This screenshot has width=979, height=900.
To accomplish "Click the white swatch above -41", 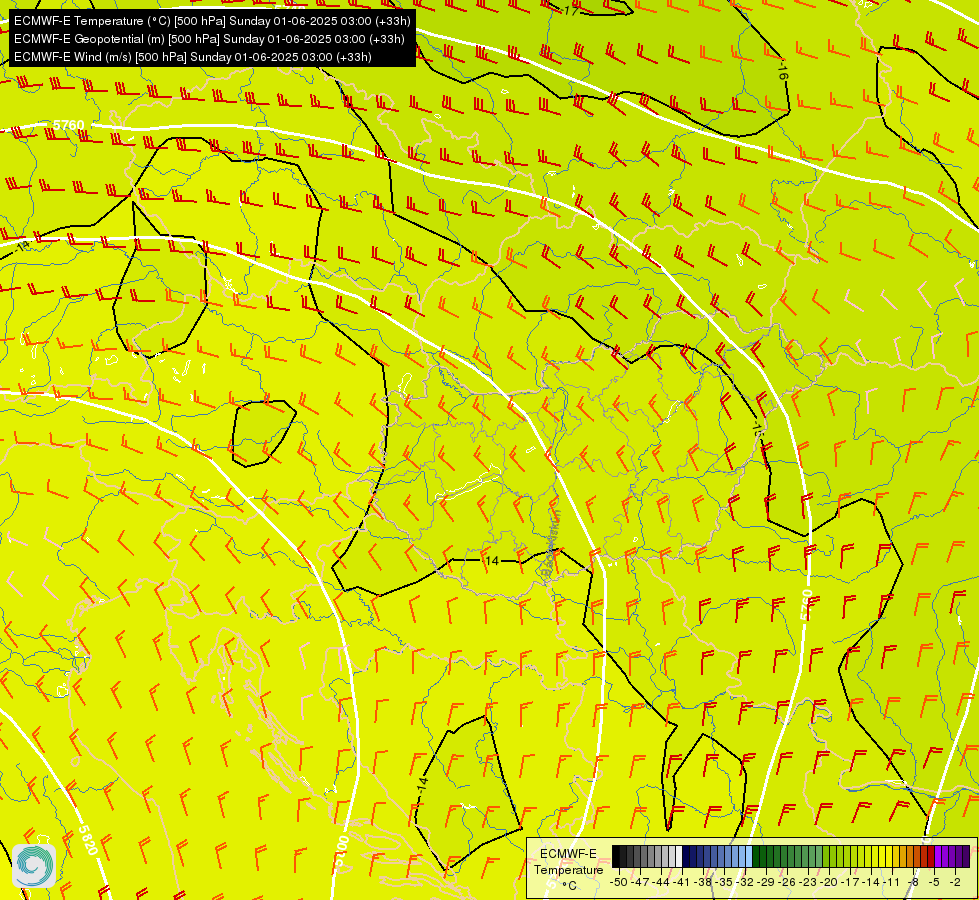I will [679, 856].
